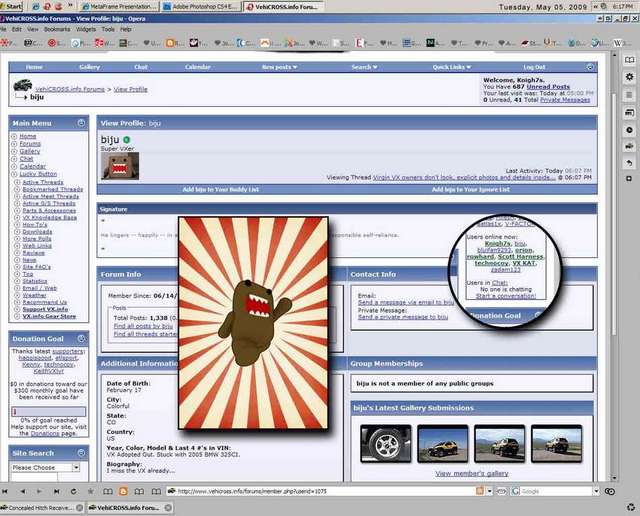The height and width of the screenshot is (516, 640).
Task: Collapse the Donation Goal panel
Action: pos(81,338)
